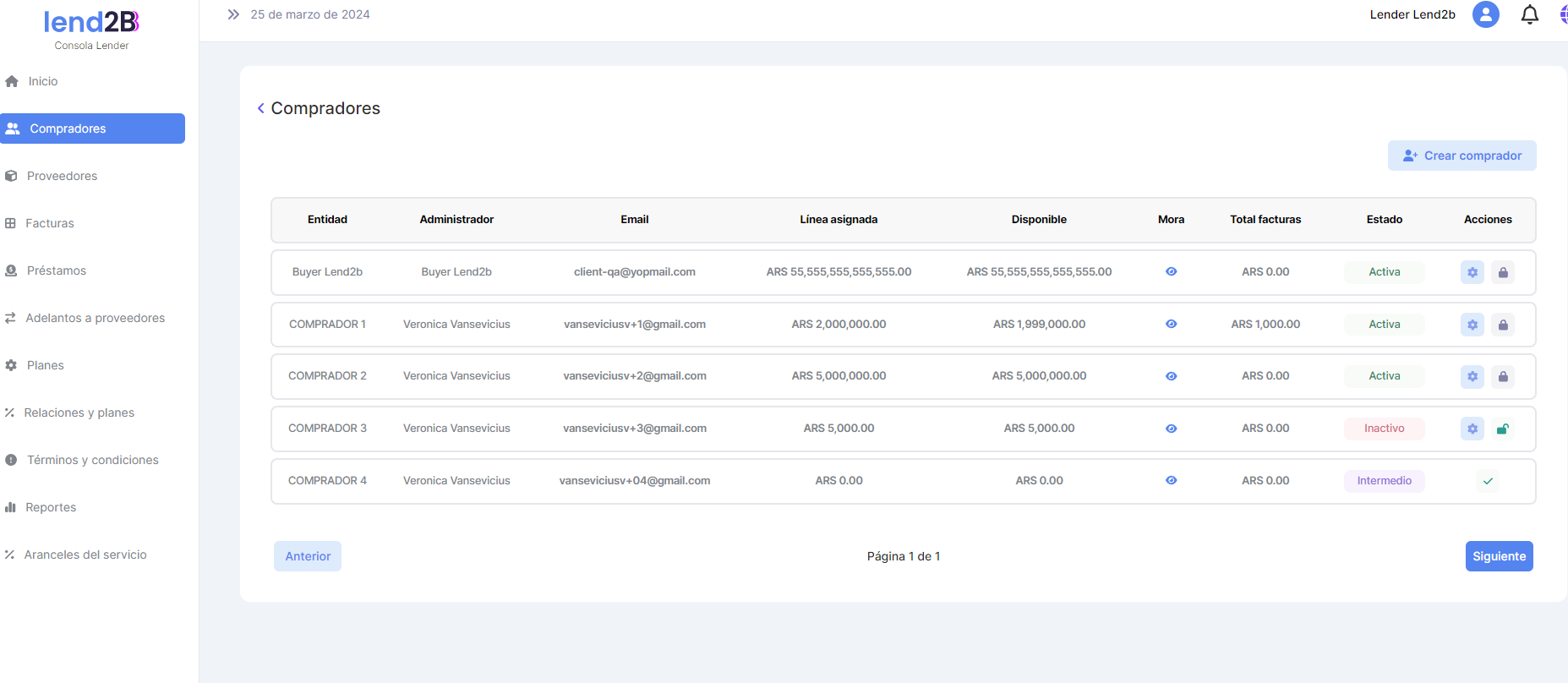Screen dimensions: 1568x683
Task: Open settings gear for Buyer Lend2b row
Action: click(x=1472, y=272)
